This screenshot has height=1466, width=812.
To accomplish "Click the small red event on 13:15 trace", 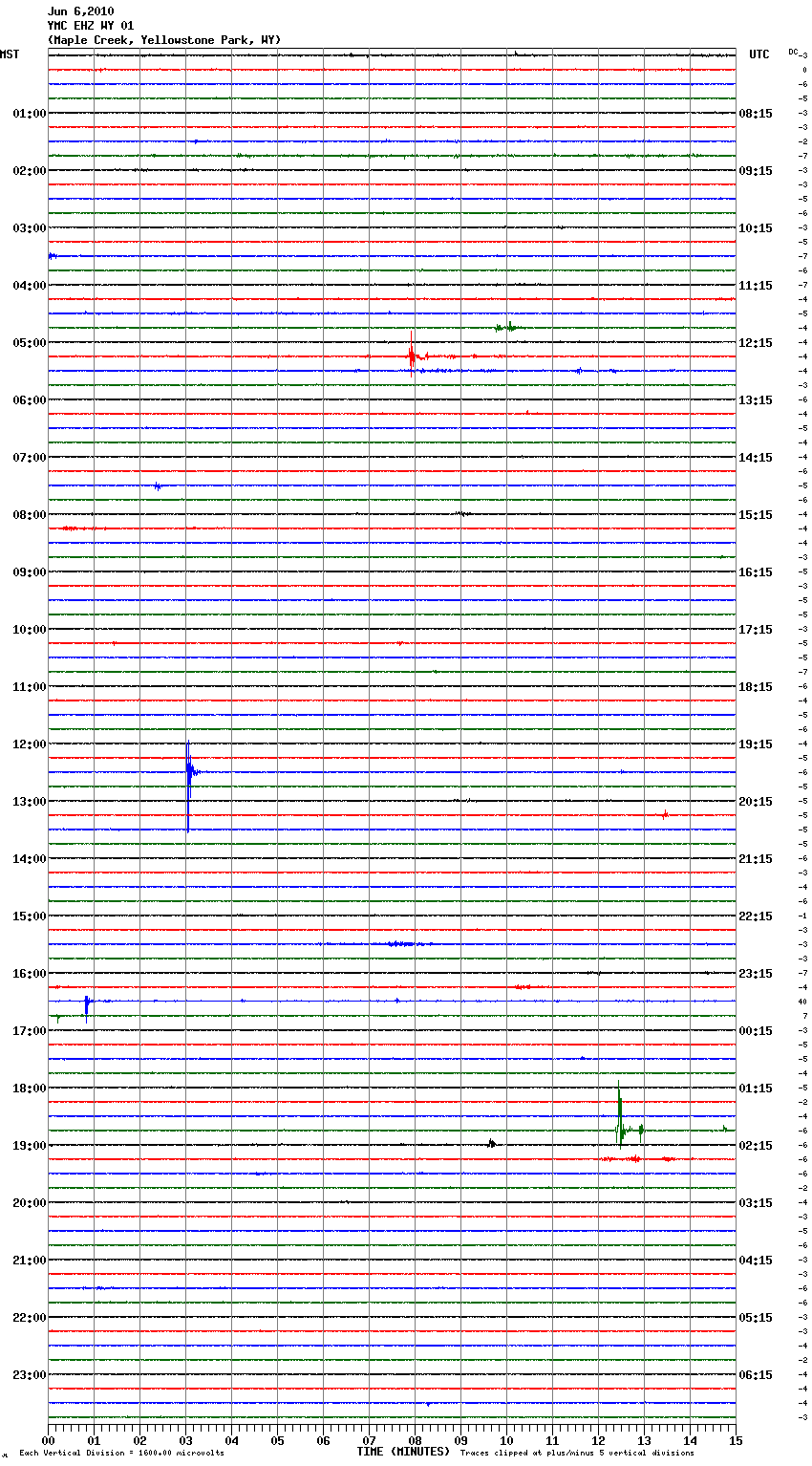I will [x=665, y=815].
